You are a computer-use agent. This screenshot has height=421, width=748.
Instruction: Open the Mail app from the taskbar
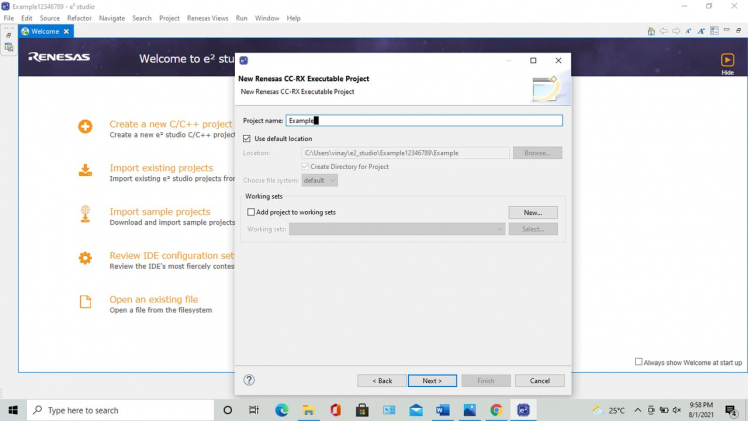pyautogui.click(x=416, y=410)
